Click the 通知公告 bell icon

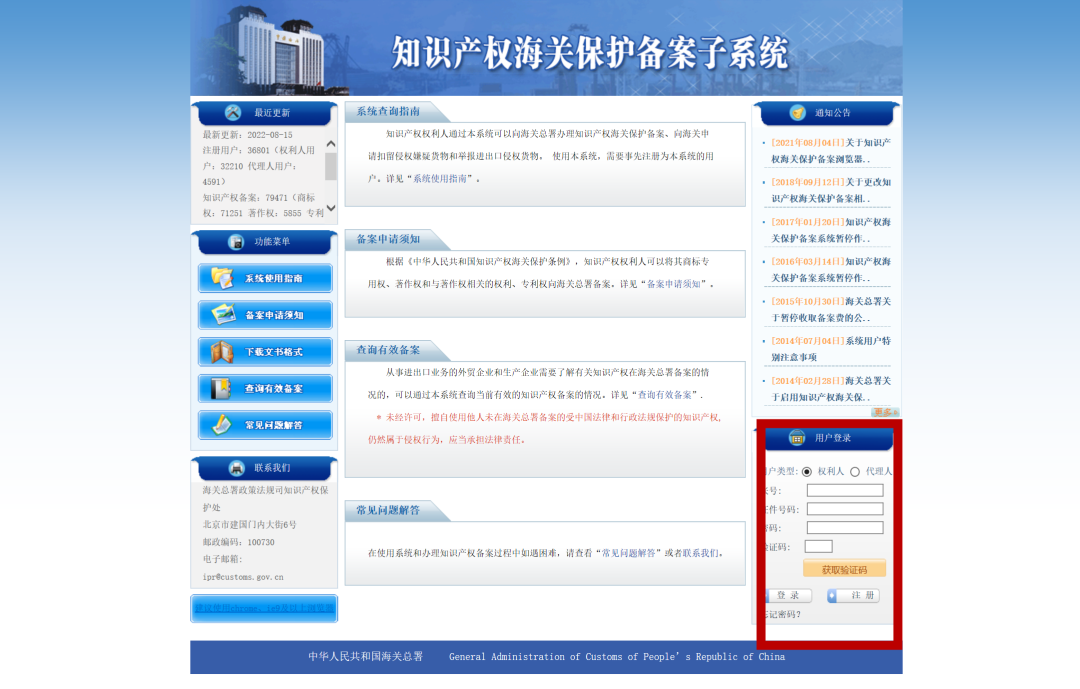(797, 113)
